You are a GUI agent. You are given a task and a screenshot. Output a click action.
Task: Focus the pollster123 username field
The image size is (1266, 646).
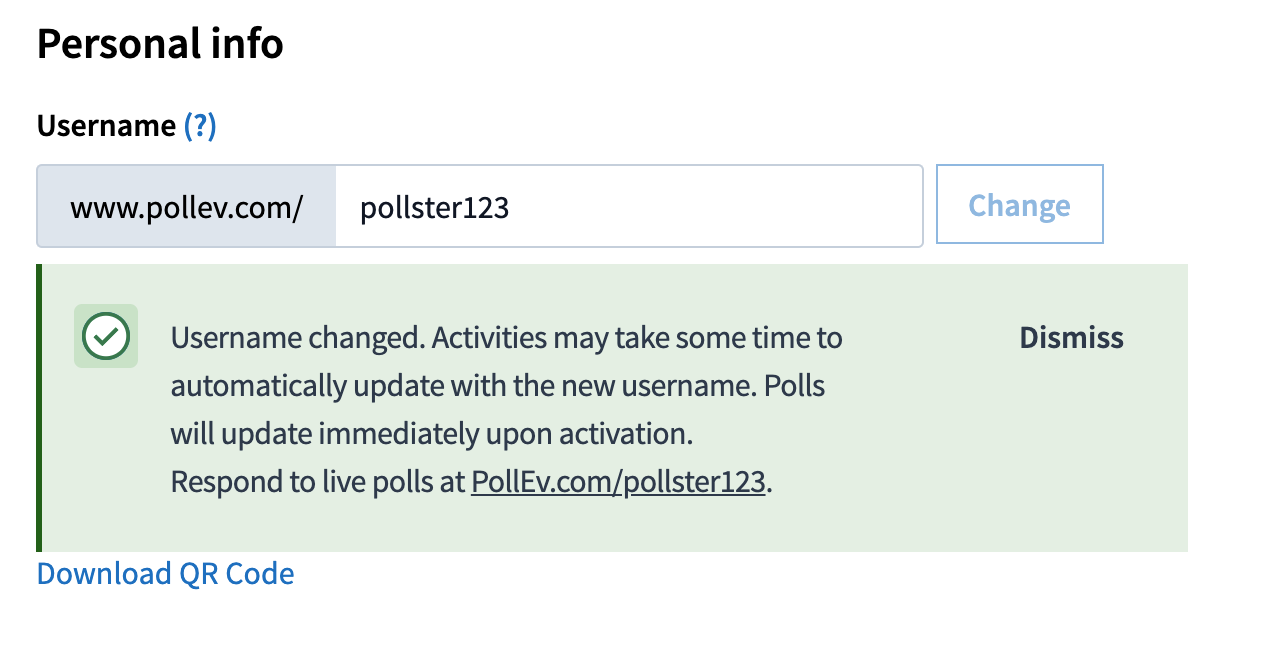click(629, 206)
